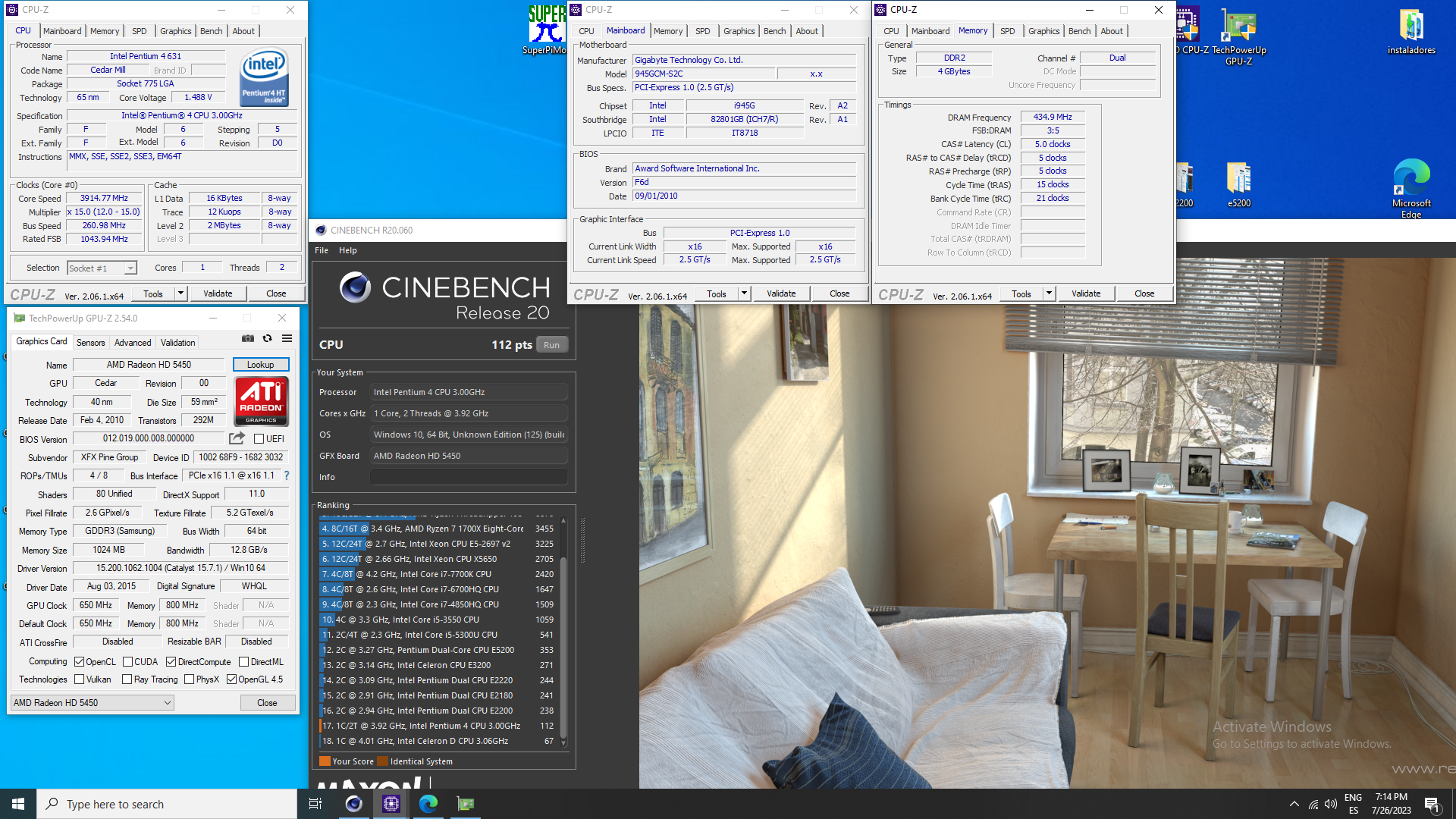Screen dimensions: 1456x819
Task: Open Graphics tab in Mainboard CPU-Z window
Action: [x=739, y=31]
